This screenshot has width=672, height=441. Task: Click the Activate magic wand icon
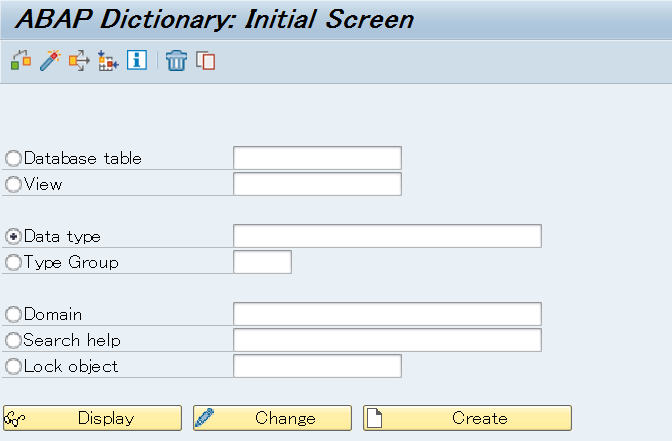[50, 60]
